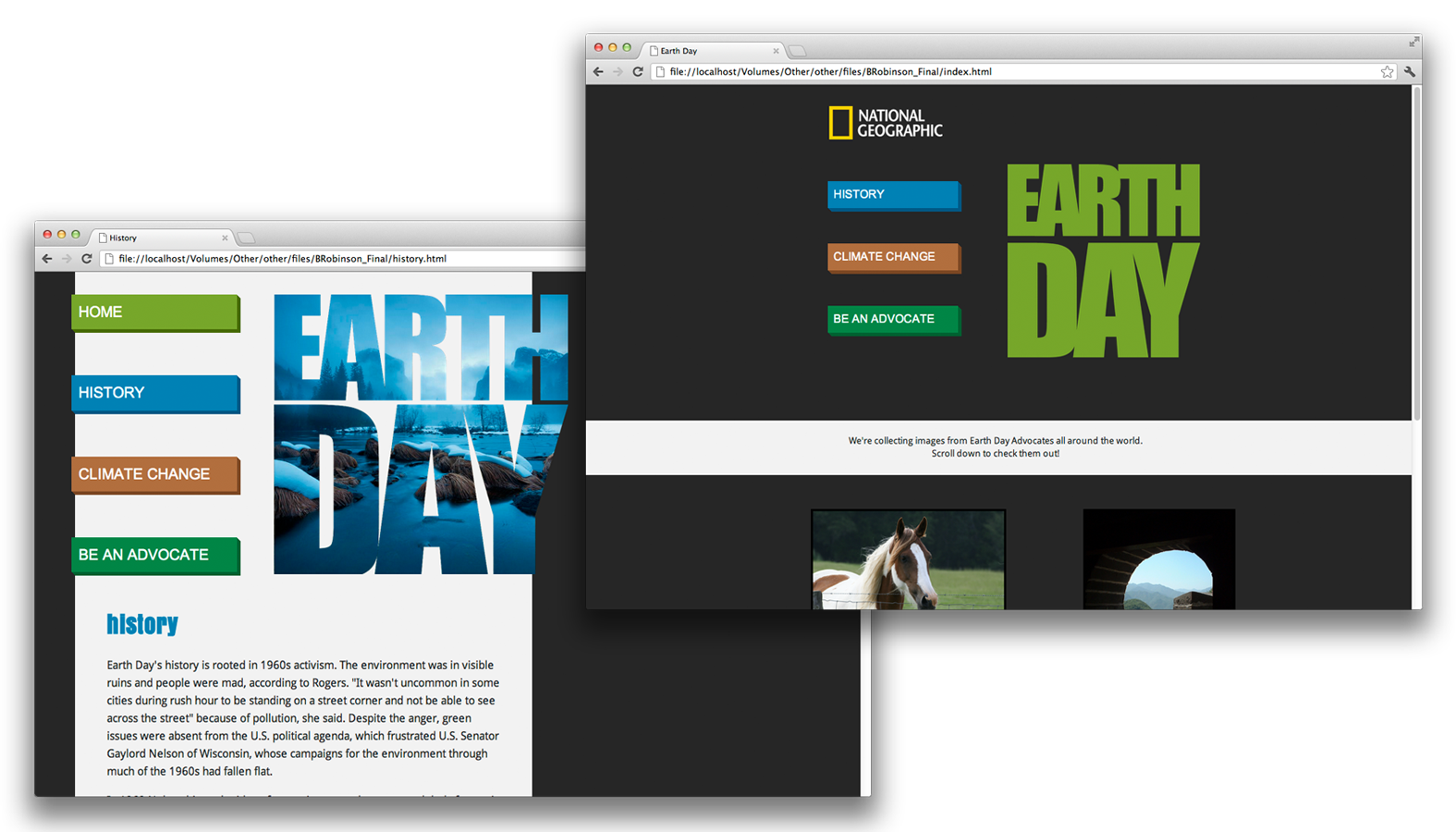The height and width of the screenshot is (832, 1456).
Task: Click CLIMATE CHANGE button on History page
Action: [155, 474]
